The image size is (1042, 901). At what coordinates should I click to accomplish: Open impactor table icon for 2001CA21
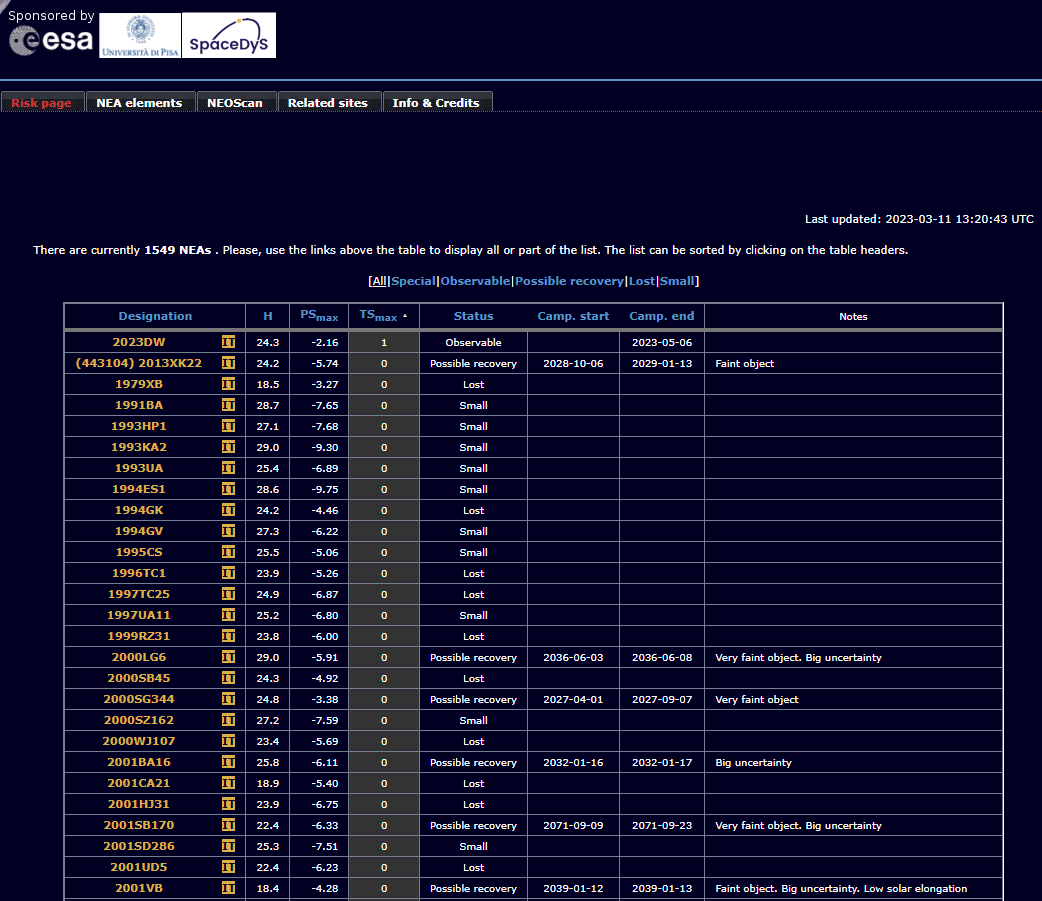pyautogui.click(x=229, y=783)
